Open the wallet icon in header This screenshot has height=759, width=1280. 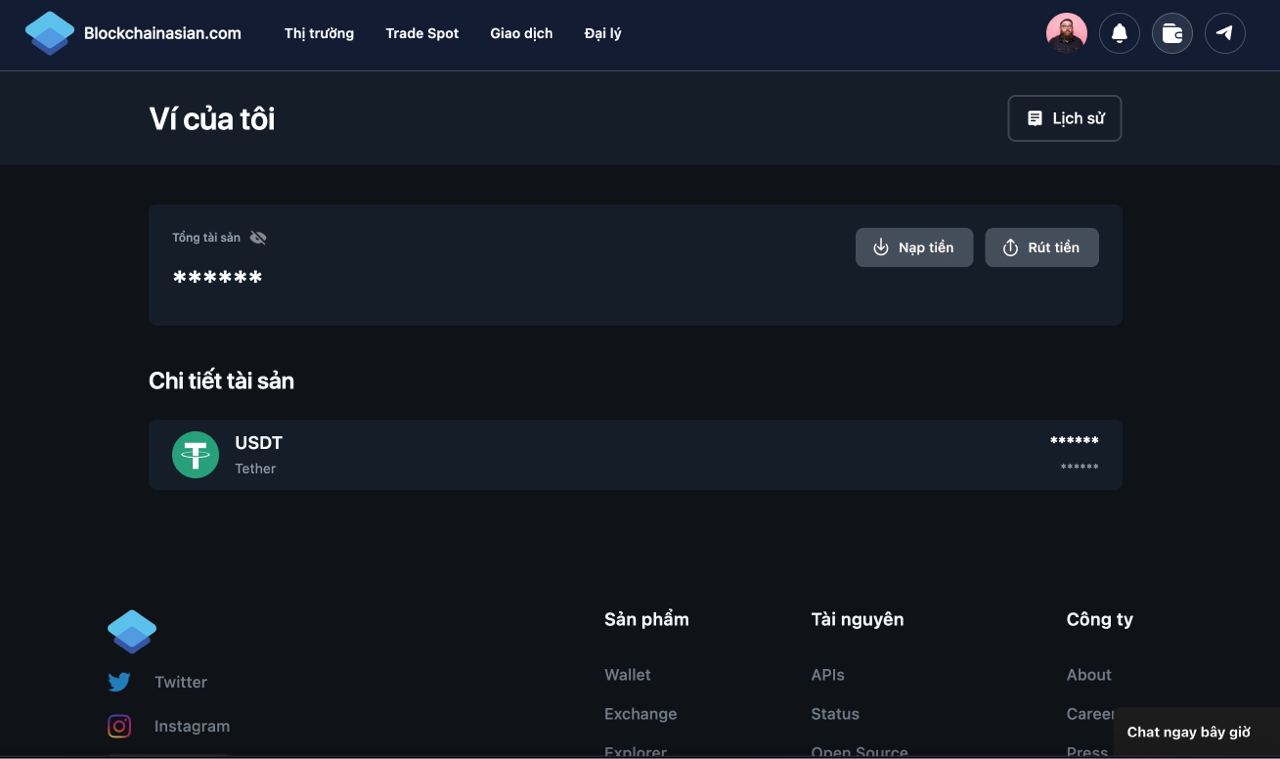[x=1172, y=33]
